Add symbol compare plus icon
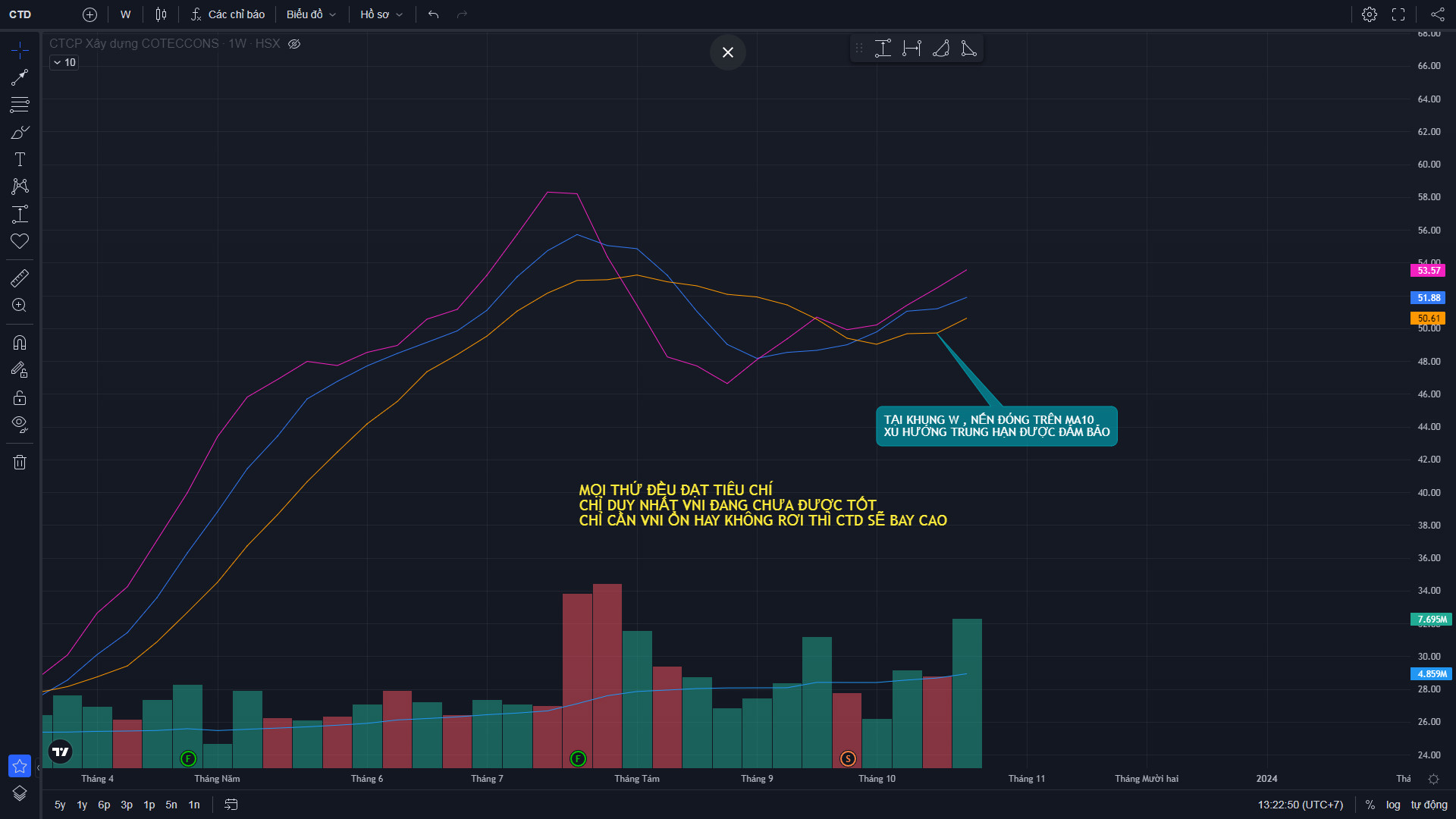This screenshot has width=1456, height=819. click(x=89, y=14)
